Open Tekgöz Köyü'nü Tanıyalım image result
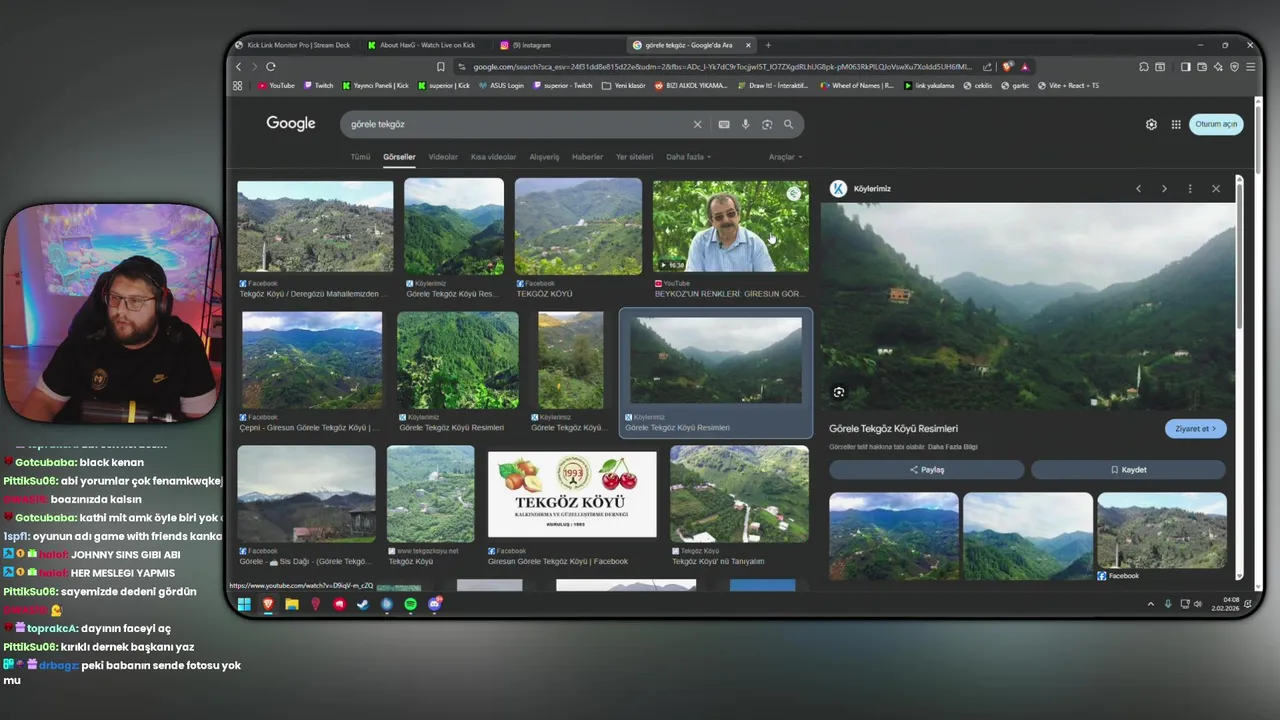 (x=739, y=494)
